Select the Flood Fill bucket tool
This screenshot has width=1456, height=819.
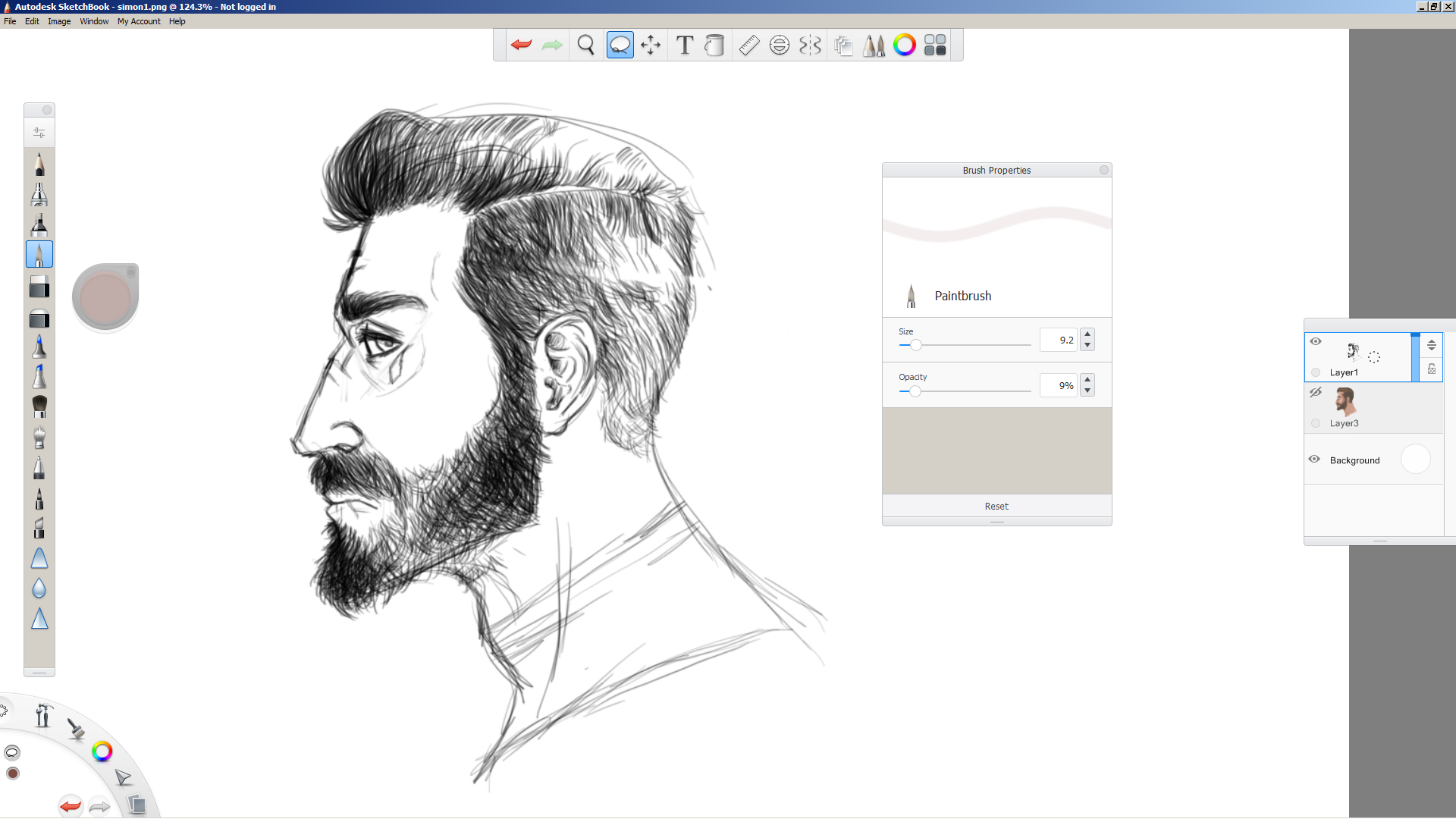(x=714, y=45)
